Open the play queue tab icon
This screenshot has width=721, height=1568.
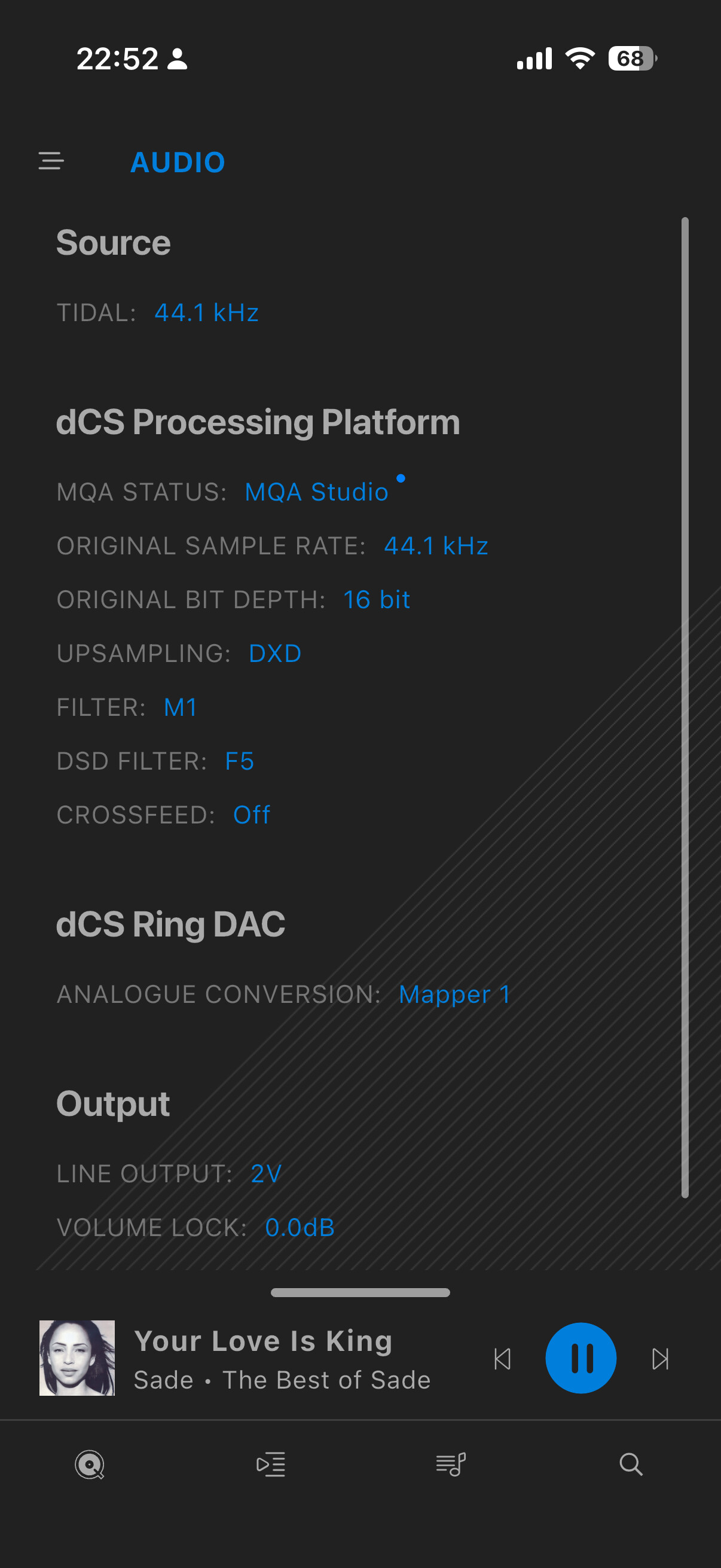tap(271, 1464)
